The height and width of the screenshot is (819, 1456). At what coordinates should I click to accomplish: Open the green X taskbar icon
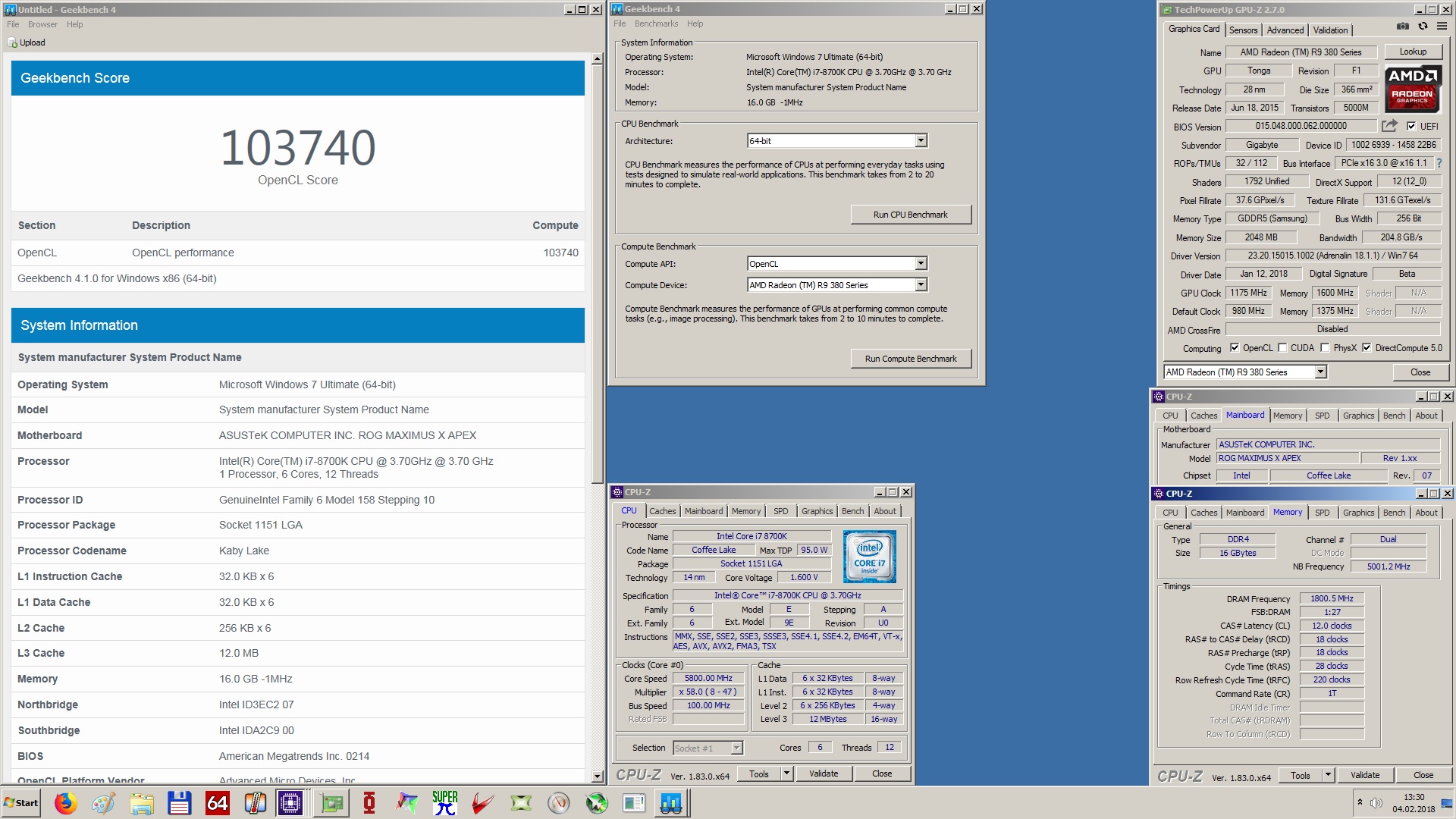(x=521, y=802)
